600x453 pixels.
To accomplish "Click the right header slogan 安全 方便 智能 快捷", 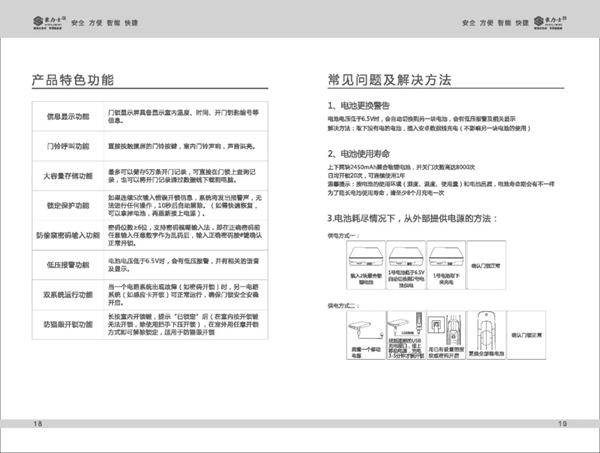I will 495,23.
